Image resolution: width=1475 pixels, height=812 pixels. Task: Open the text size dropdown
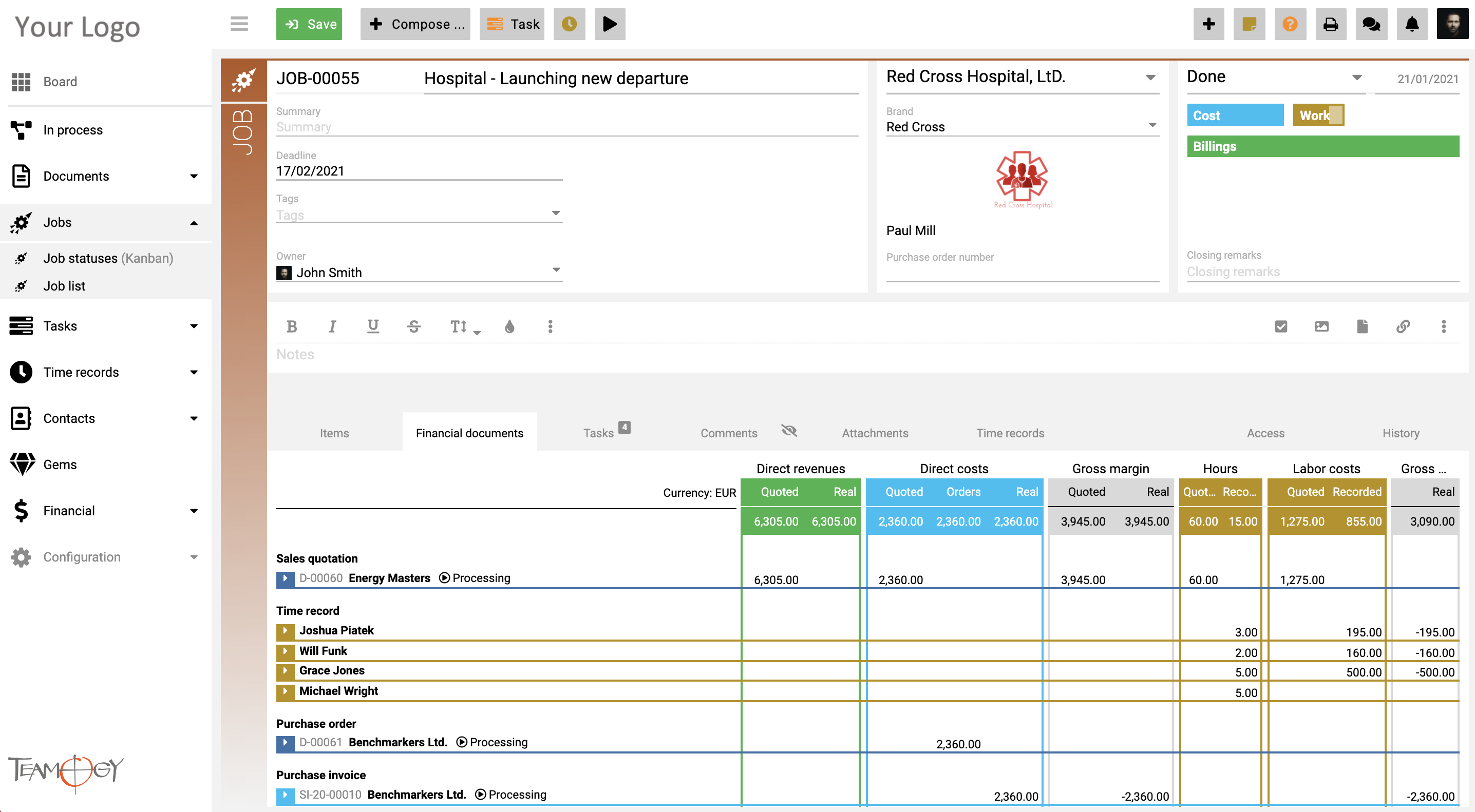click(x=464, y=327)
